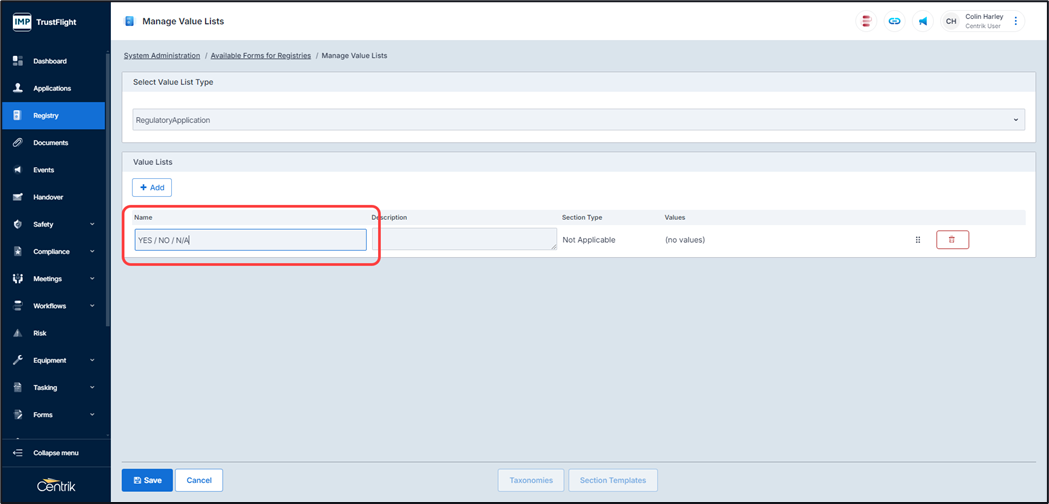Click the red database icon in header

click(x=866, y=21)
